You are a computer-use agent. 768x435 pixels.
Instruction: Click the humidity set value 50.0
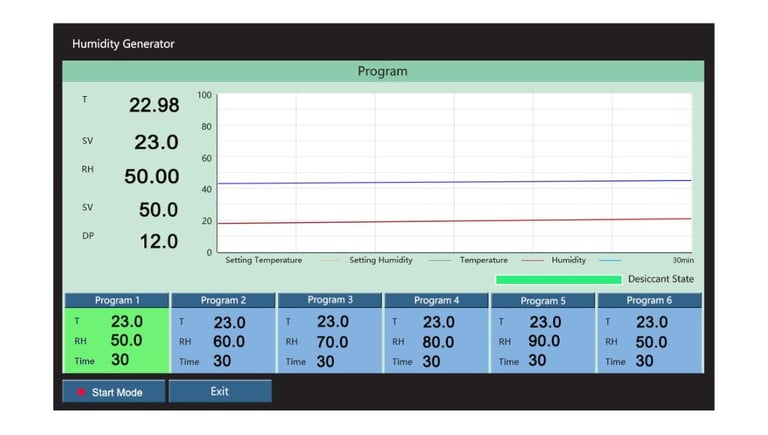pyautogui.click(x=158, y=210)
